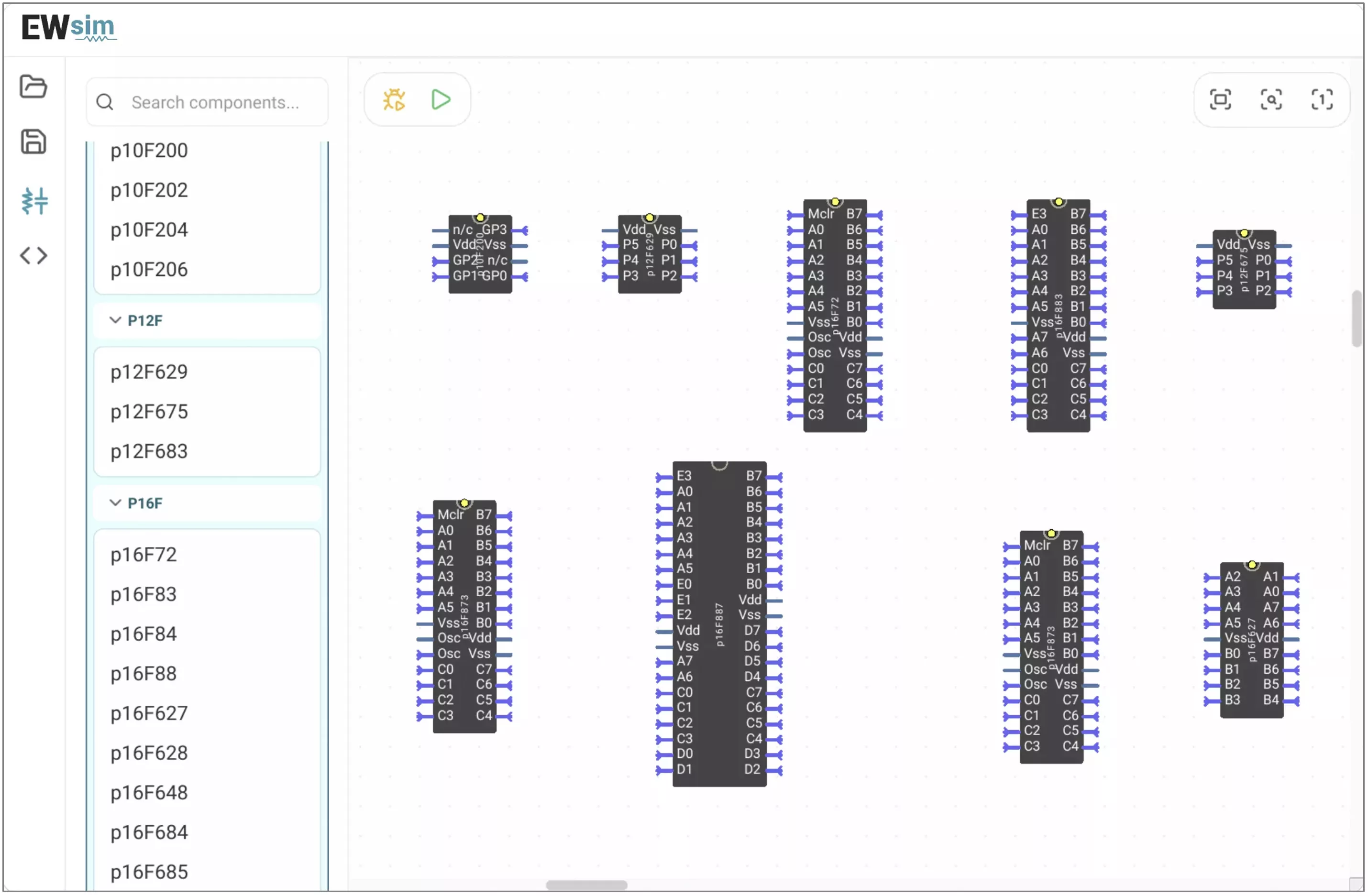
Task: Select the p16F72 chip on canvas
Action: 835,316
